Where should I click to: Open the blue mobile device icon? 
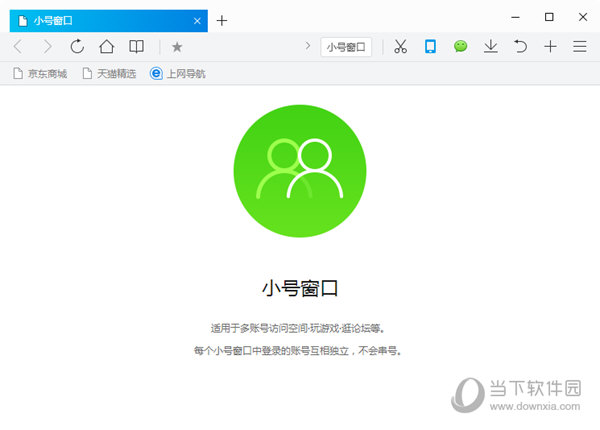tap(430, 47)
